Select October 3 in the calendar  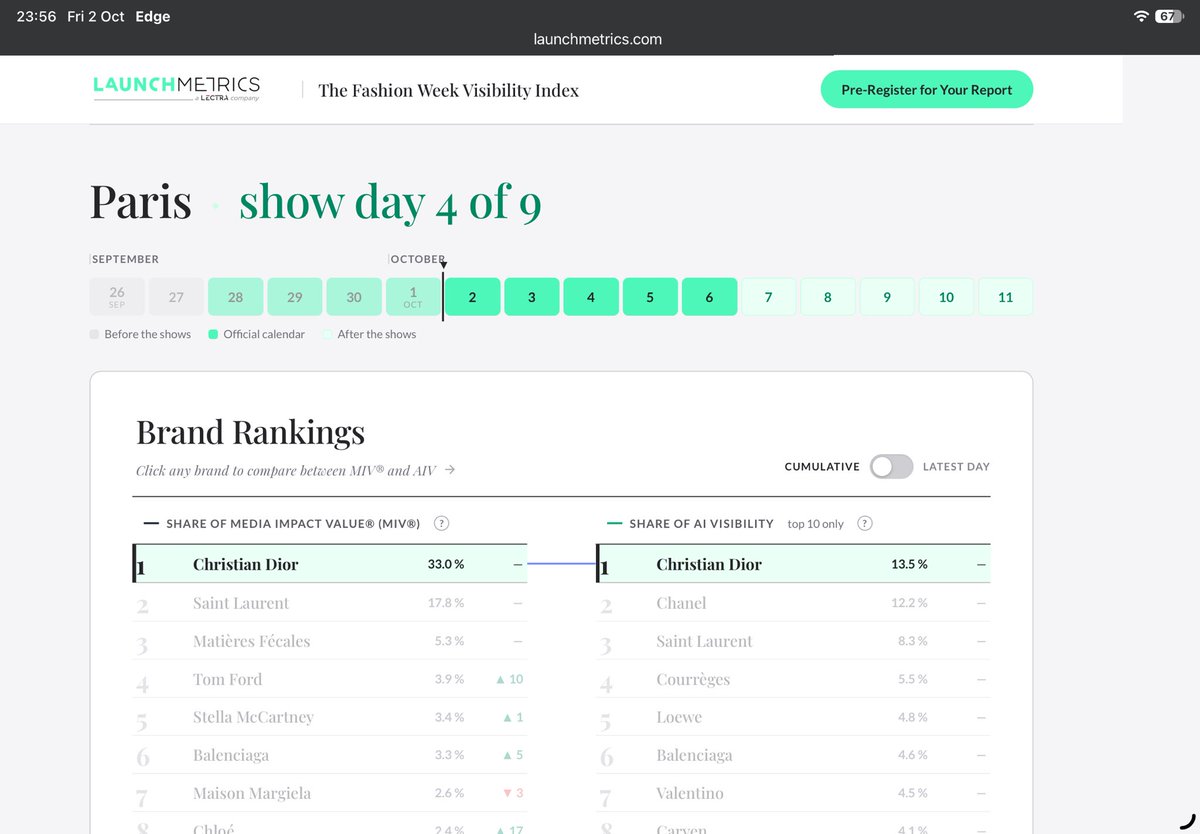[x=531, y=297]
